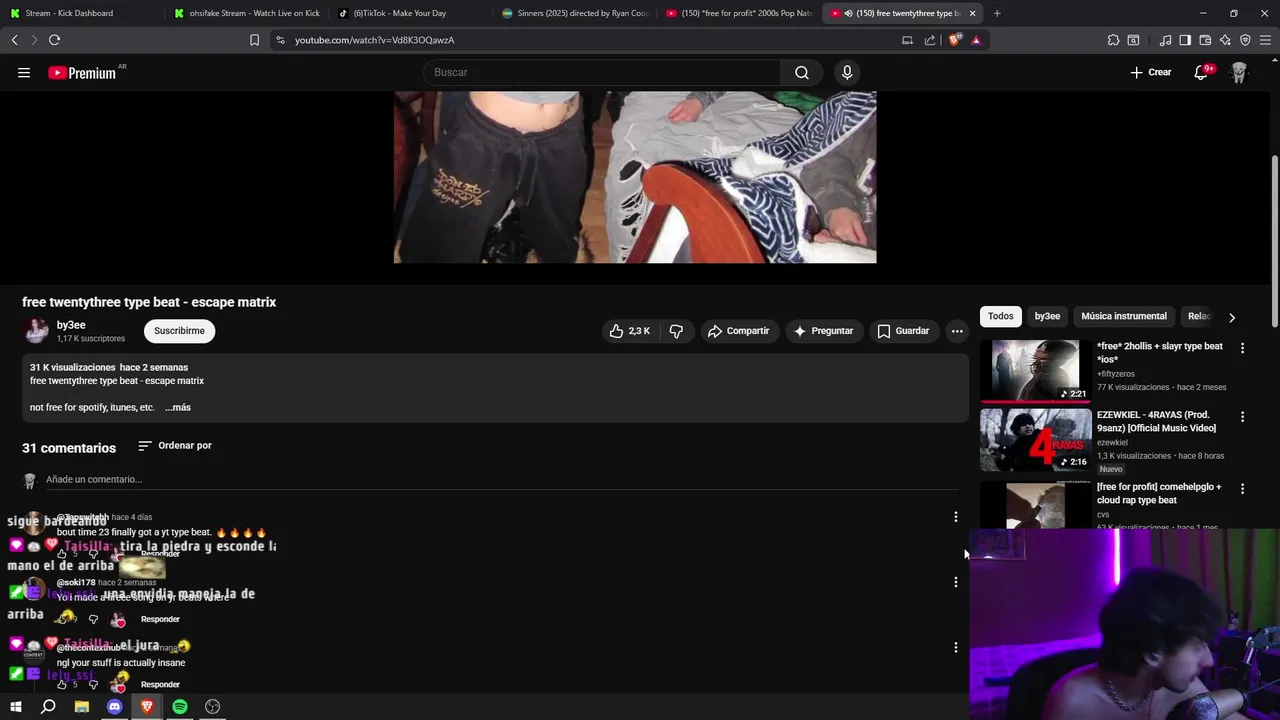Open YouTube notifications bell
The width and height of the screenshot is (1280, 720).
tap(1202, 72)
